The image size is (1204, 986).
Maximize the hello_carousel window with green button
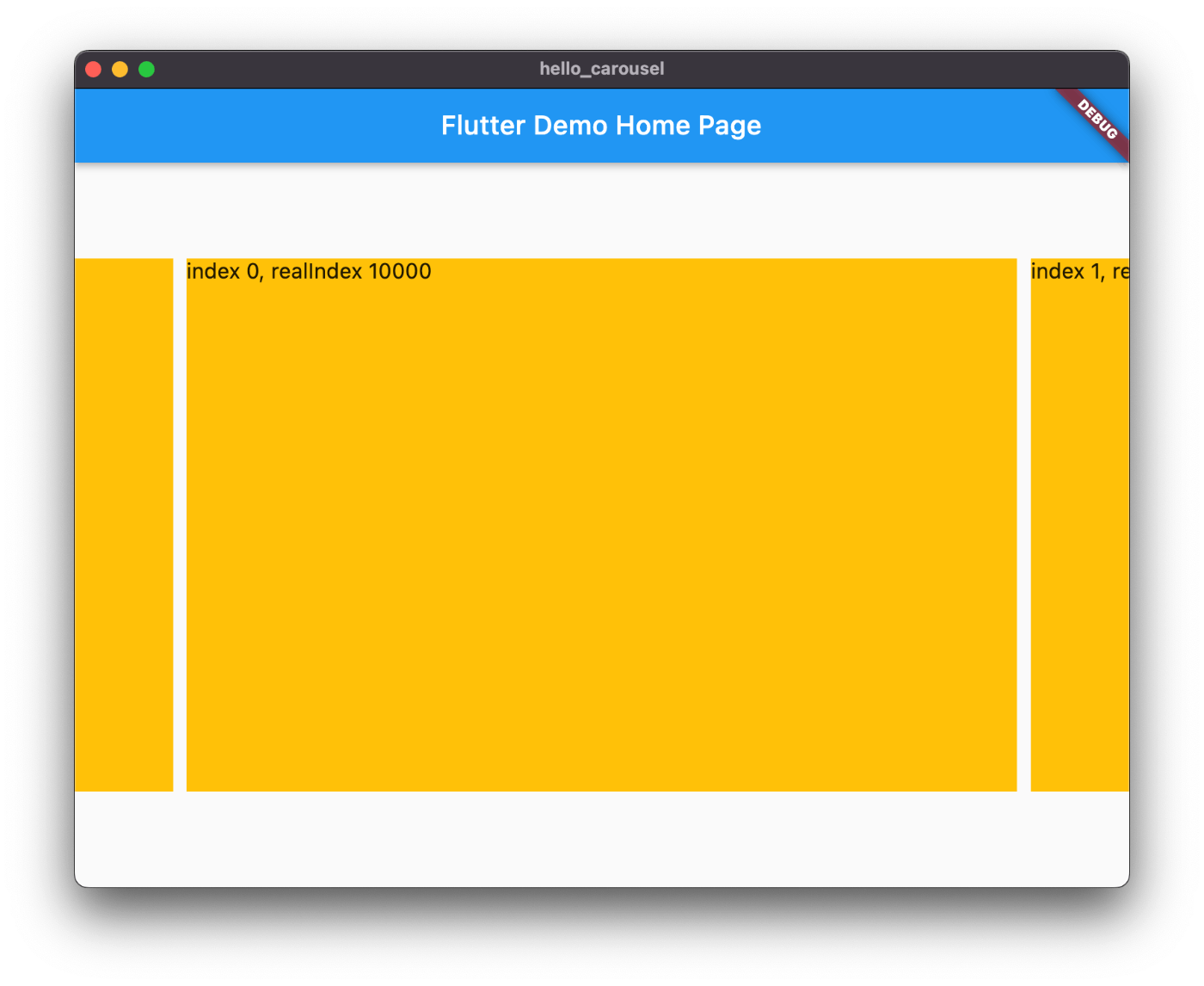click(147, 70)
